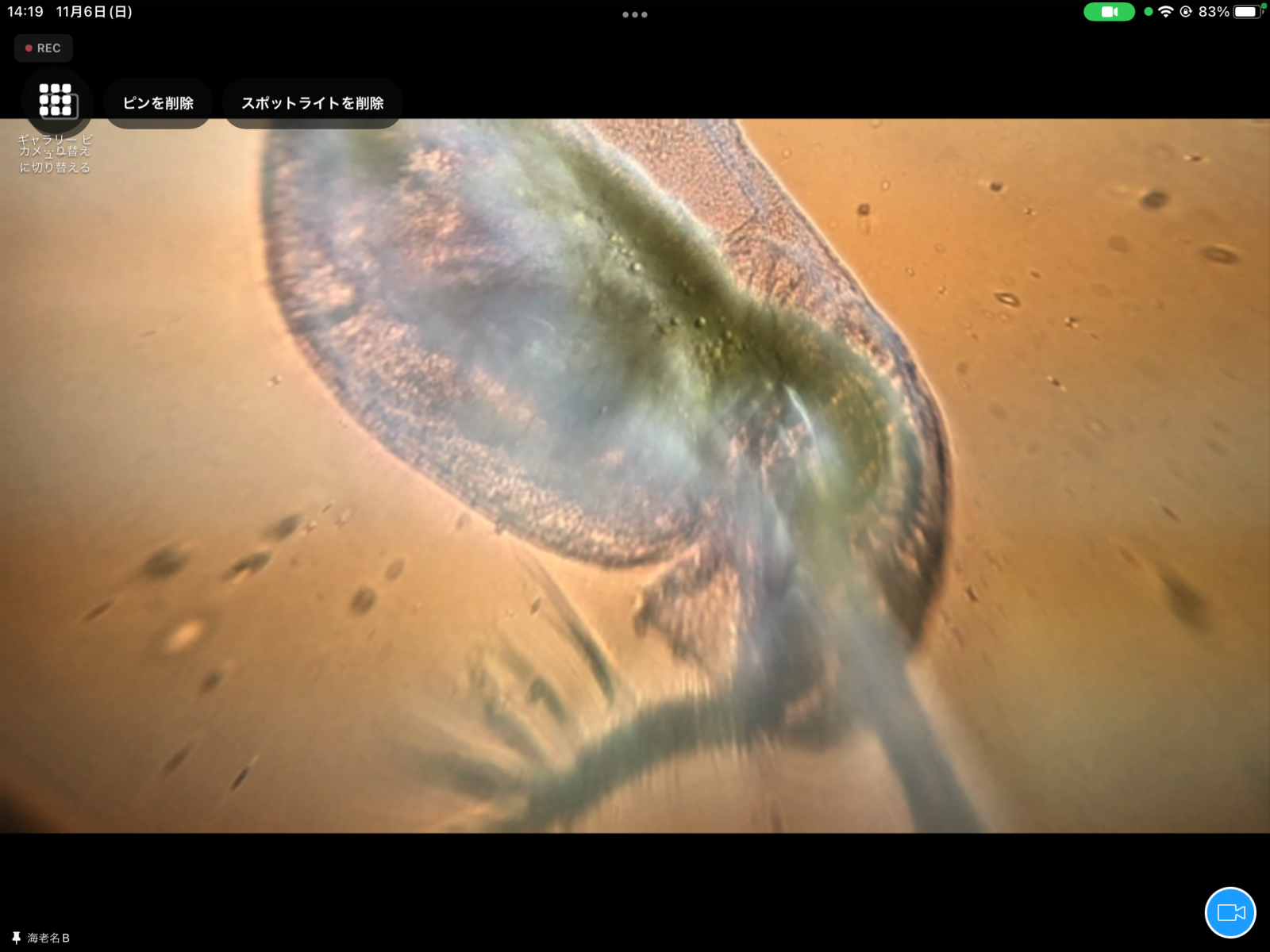Tap the microscope video feed
This screenshot has height=952, width=1270.
[635, 476]
